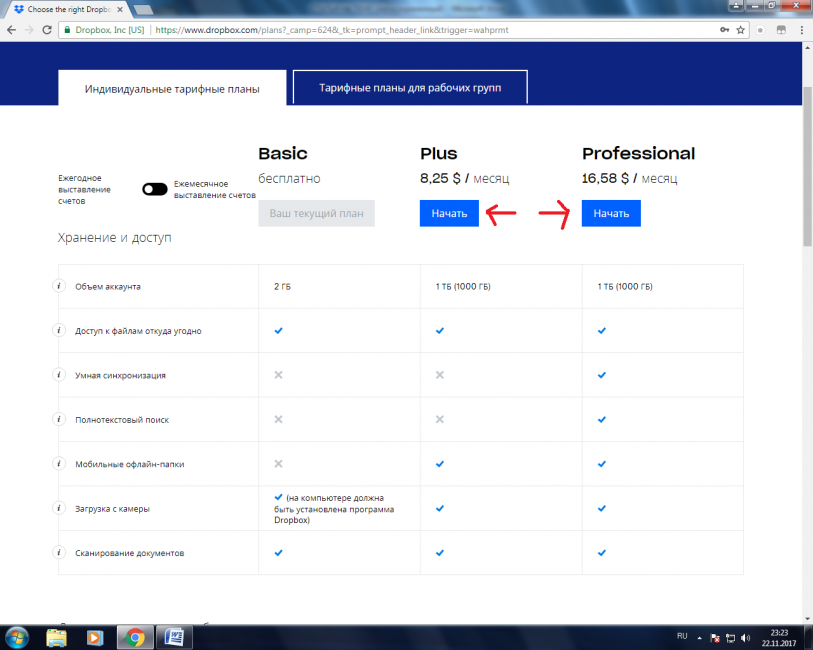Viewport: 813px width, 650px height.
Task: Click the Professional plan heading
Action: pyautogui.click(x=638, y=153)
